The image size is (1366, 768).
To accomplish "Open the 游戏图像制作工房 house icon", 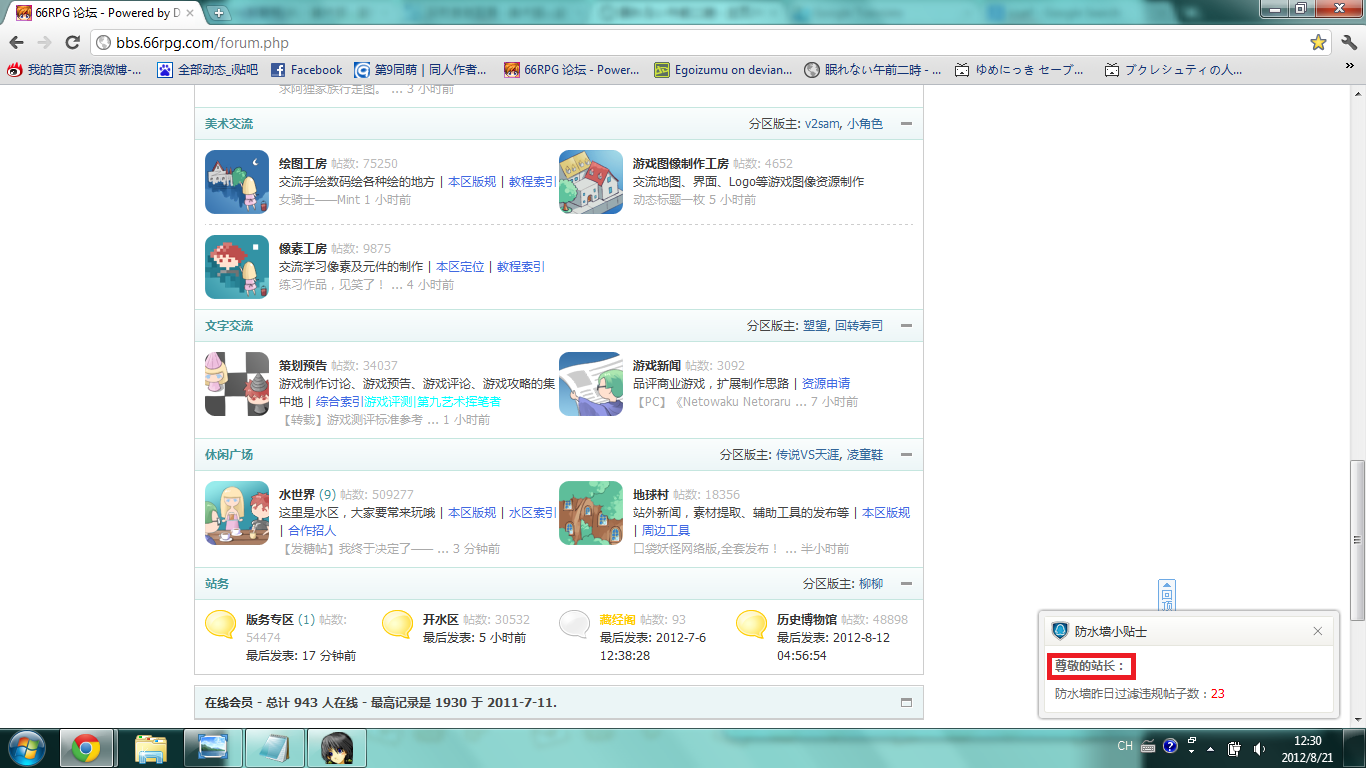I will [591, 182].
